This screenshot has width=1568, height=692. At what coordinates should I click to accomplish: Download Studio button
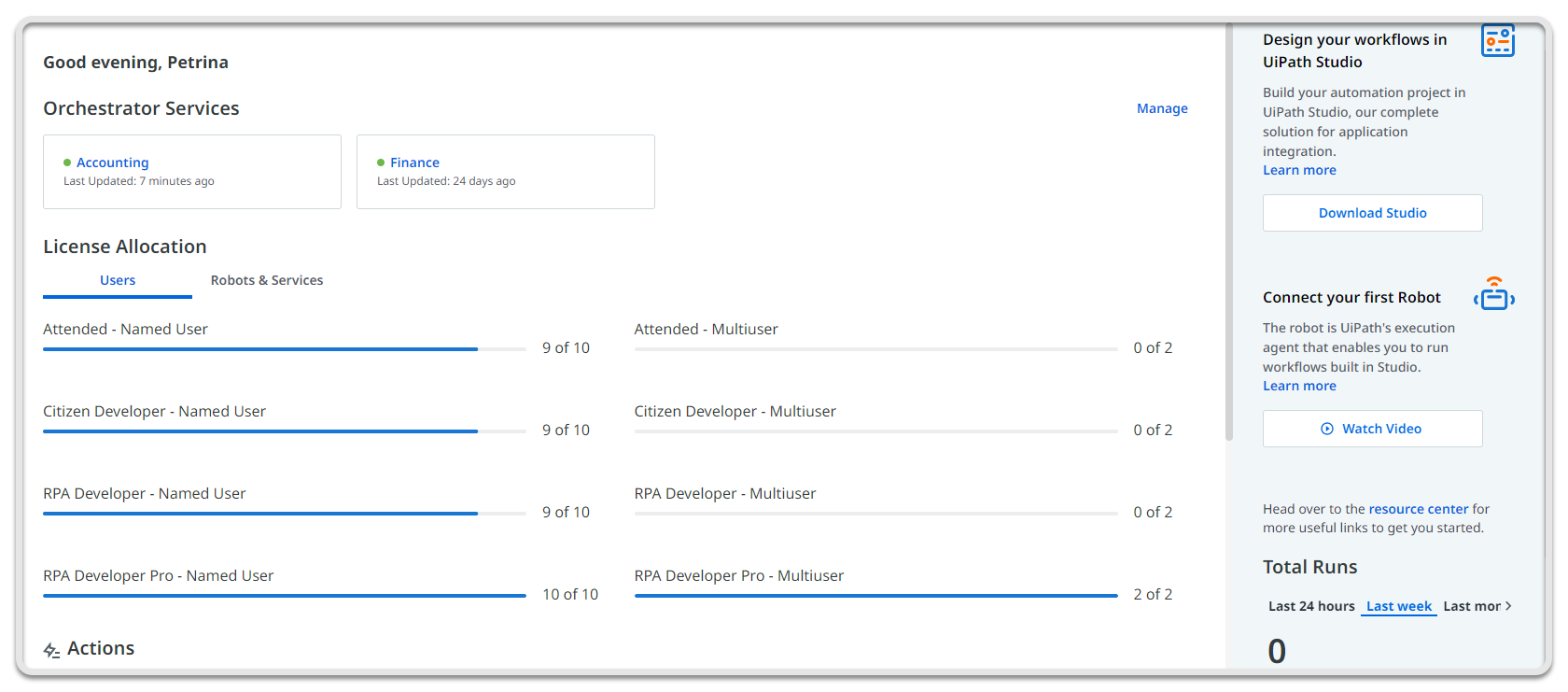point(1372,213)
